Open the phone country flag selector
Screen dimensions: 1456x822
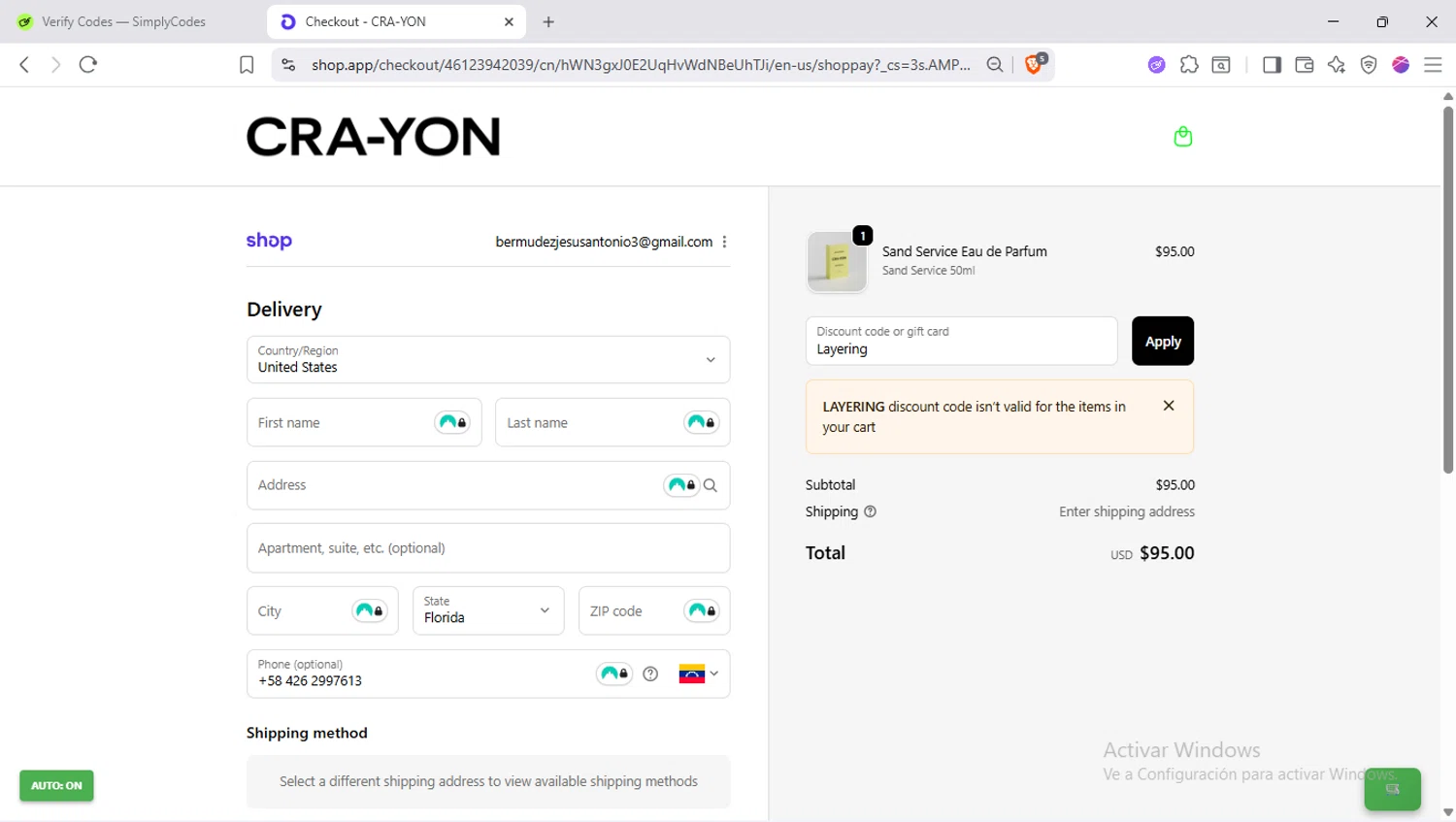click(699, 674)
